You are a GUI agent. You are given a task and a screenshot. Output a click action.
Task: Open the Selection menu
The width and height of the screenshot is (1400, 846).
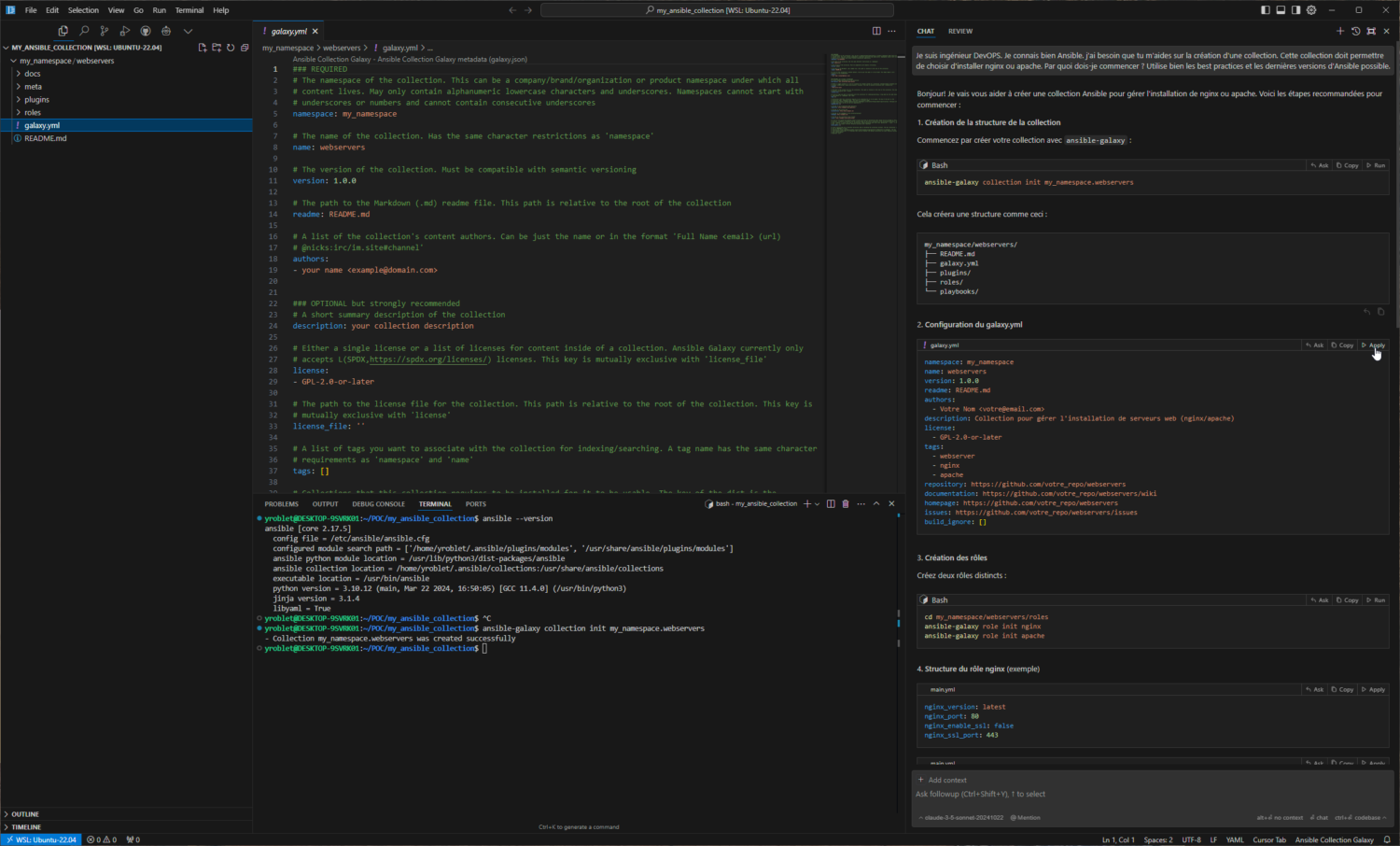(x=83, y=10)
